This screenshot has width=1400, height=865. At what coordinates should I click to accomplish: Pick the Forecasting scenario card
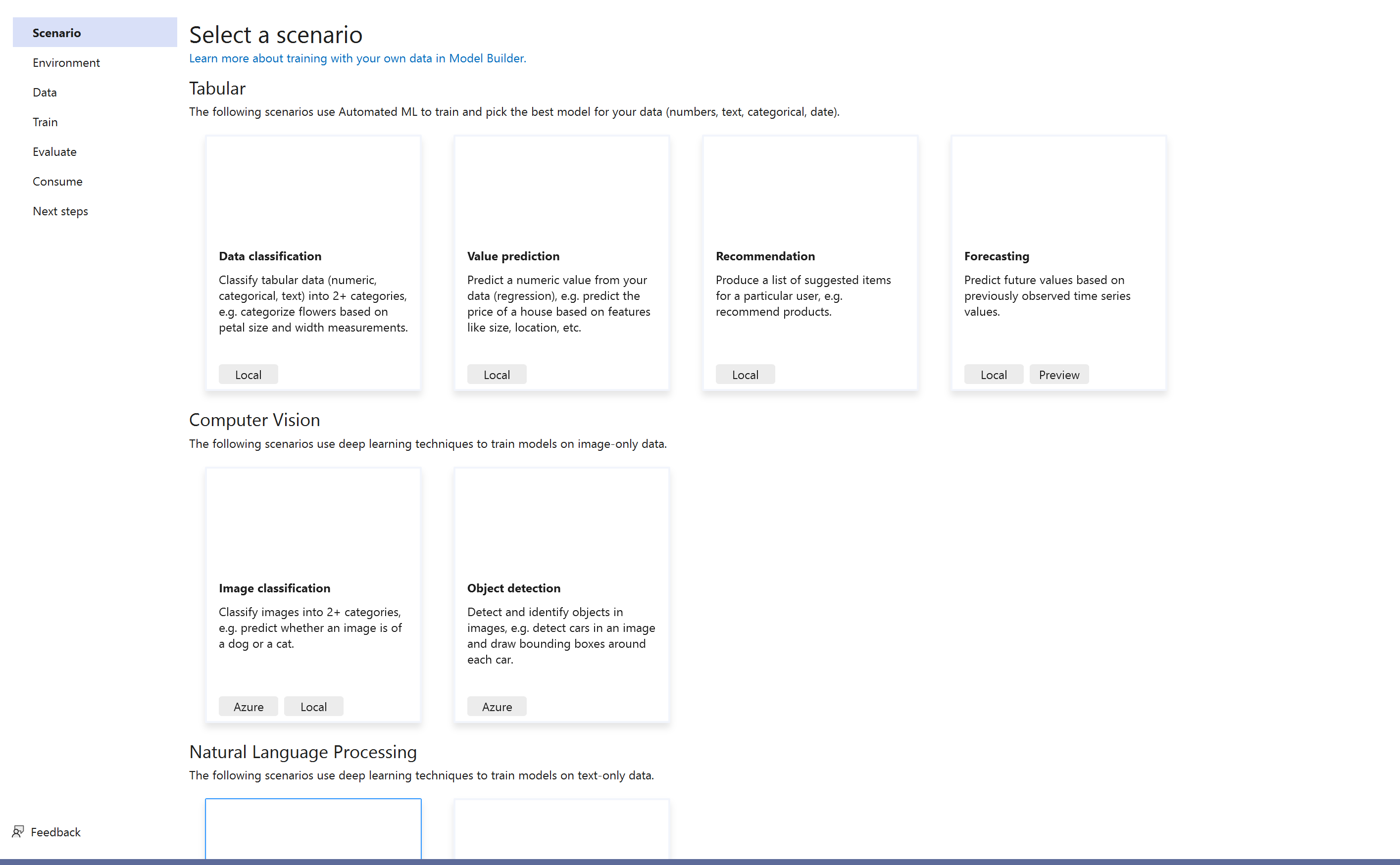tap(1058, 263)
